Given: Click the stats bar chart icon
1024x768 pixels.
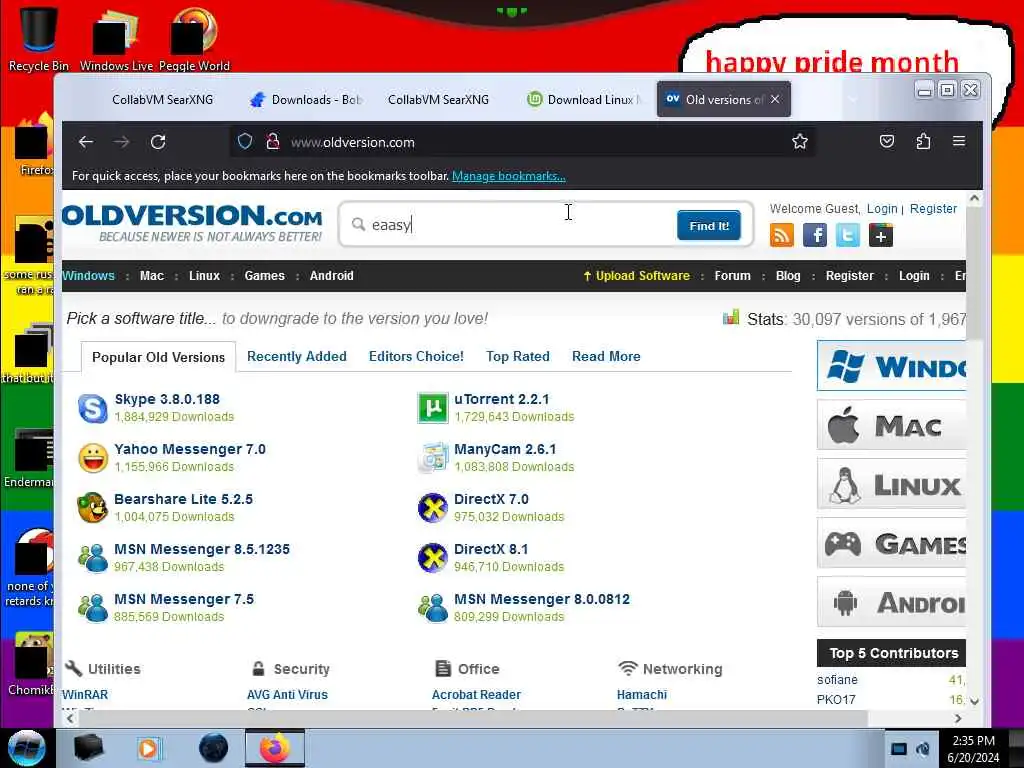Looking at the screenshot, I should 731,317.
